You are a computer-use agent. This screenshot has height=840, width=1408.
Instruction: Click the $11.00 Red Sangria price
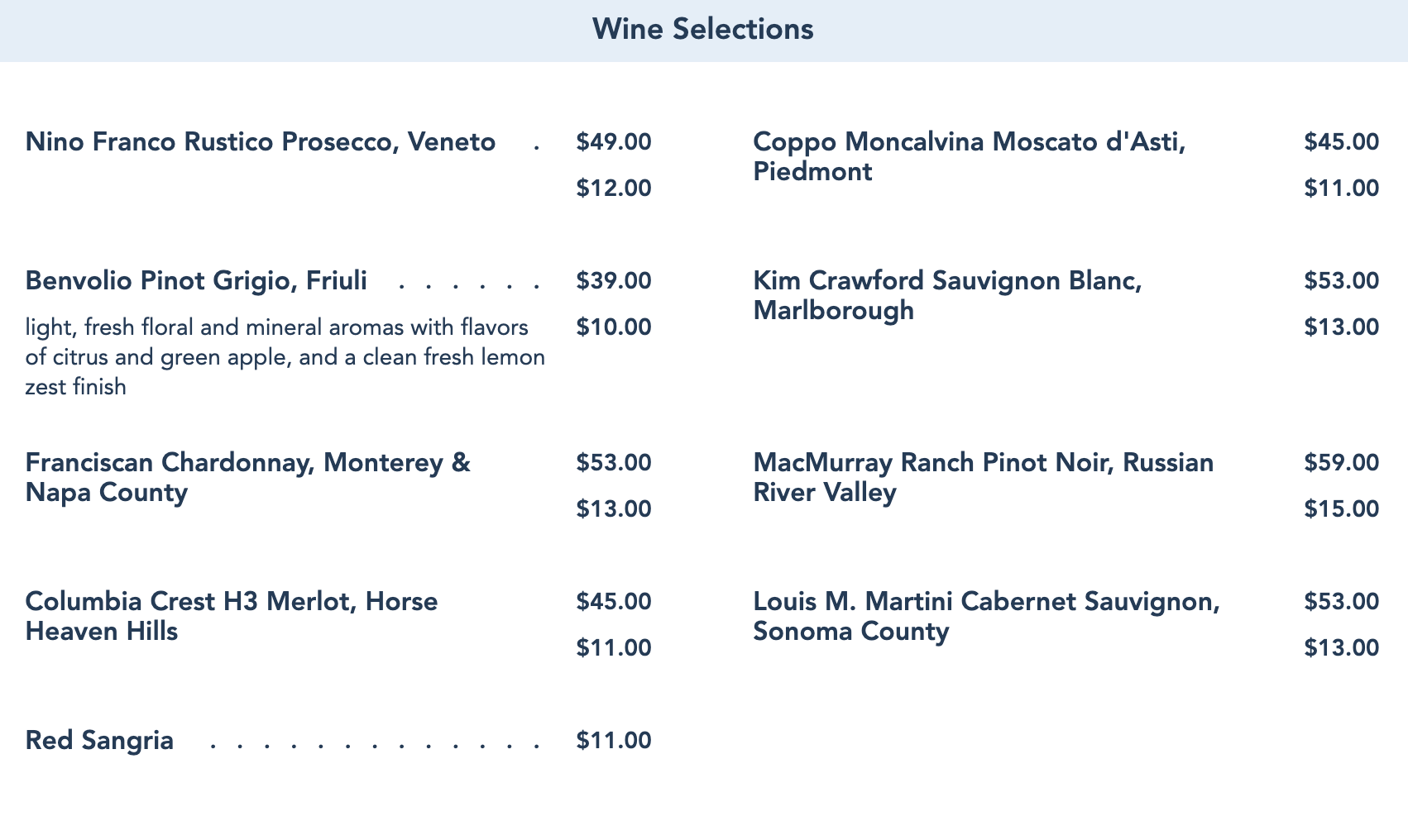click(x=614, y=741)
